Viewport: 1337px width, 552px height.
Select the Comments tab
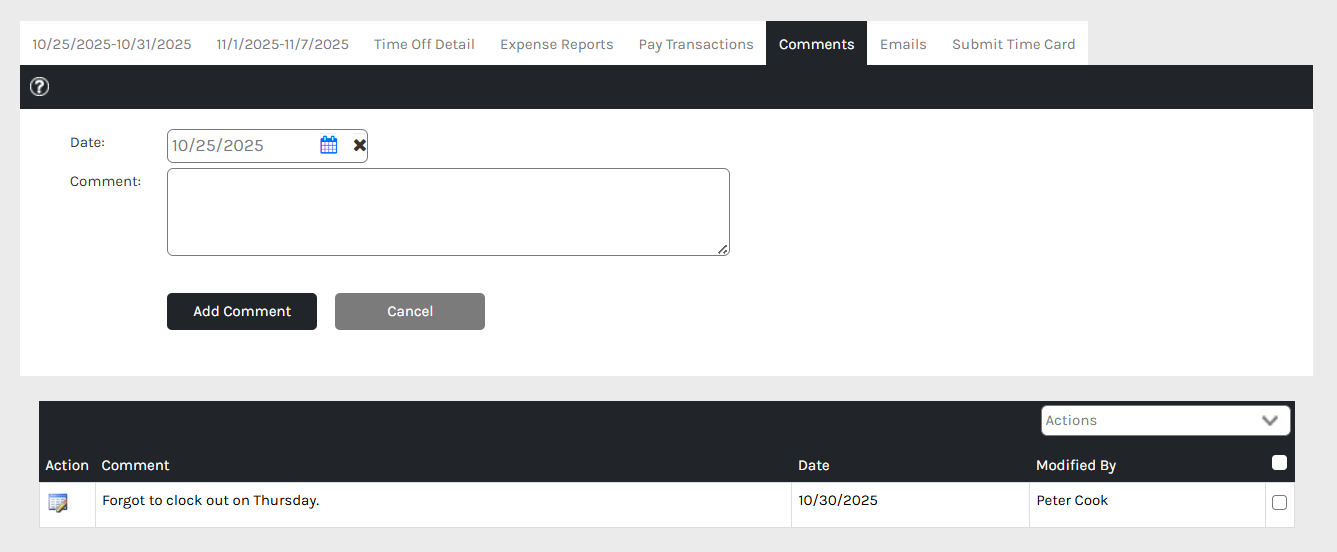pyautogui.click(x=817, y=44)
